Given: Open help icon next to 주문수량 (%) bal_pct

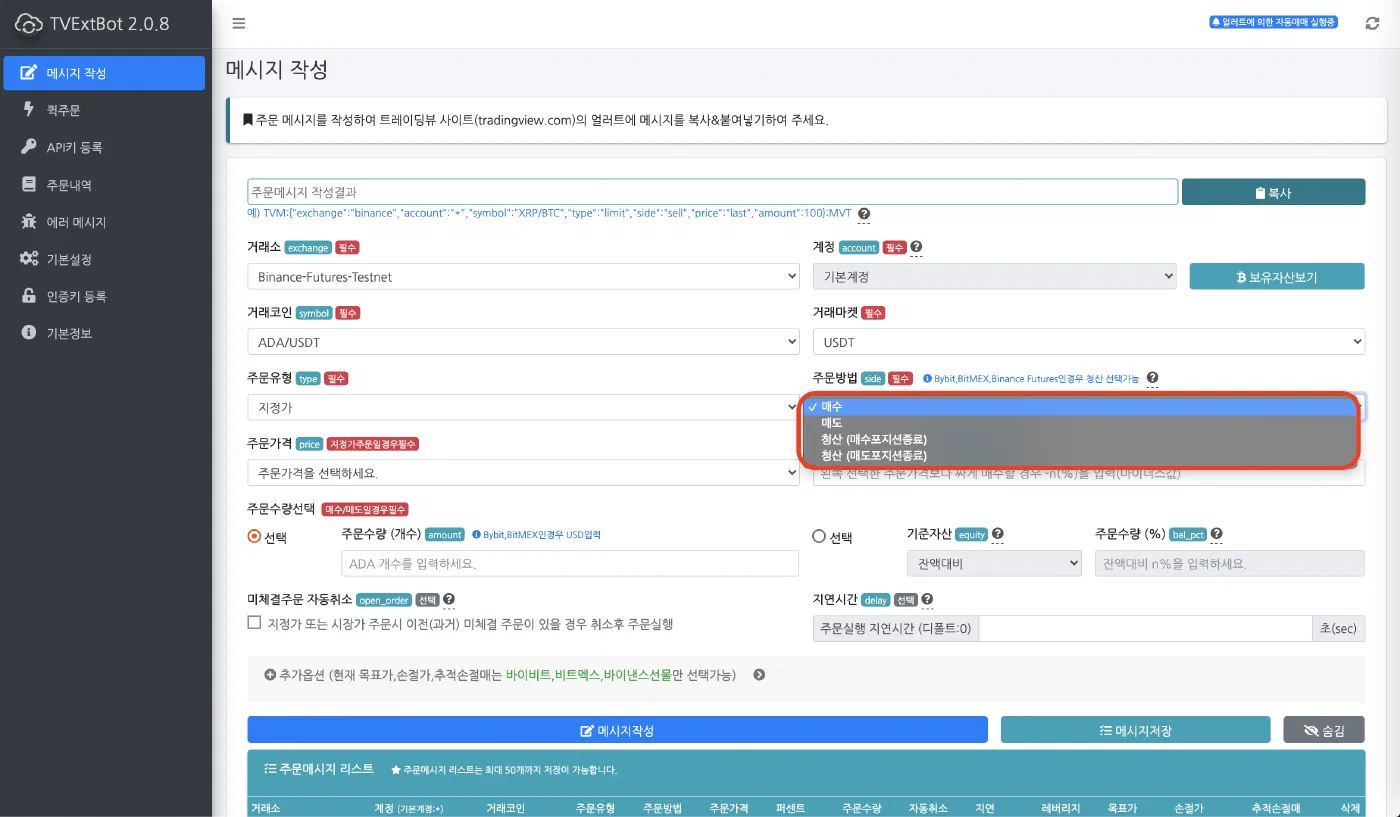Looking at the screenshot, I should [x=1217, y=534].
